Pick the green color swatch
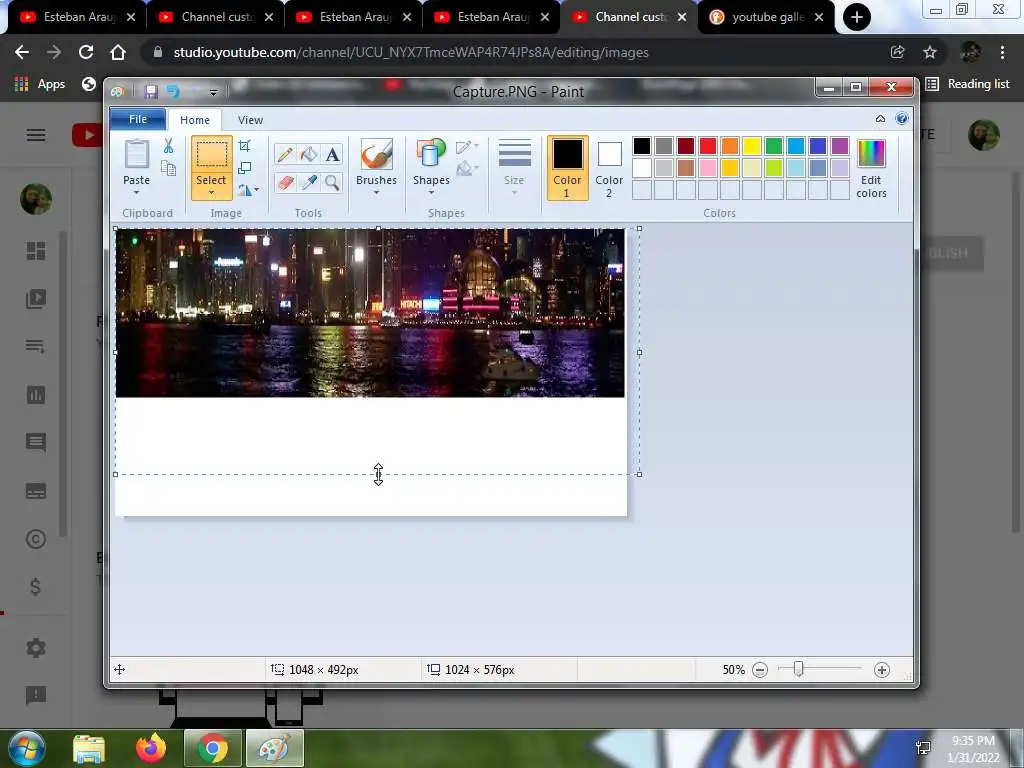 point(774,146)
